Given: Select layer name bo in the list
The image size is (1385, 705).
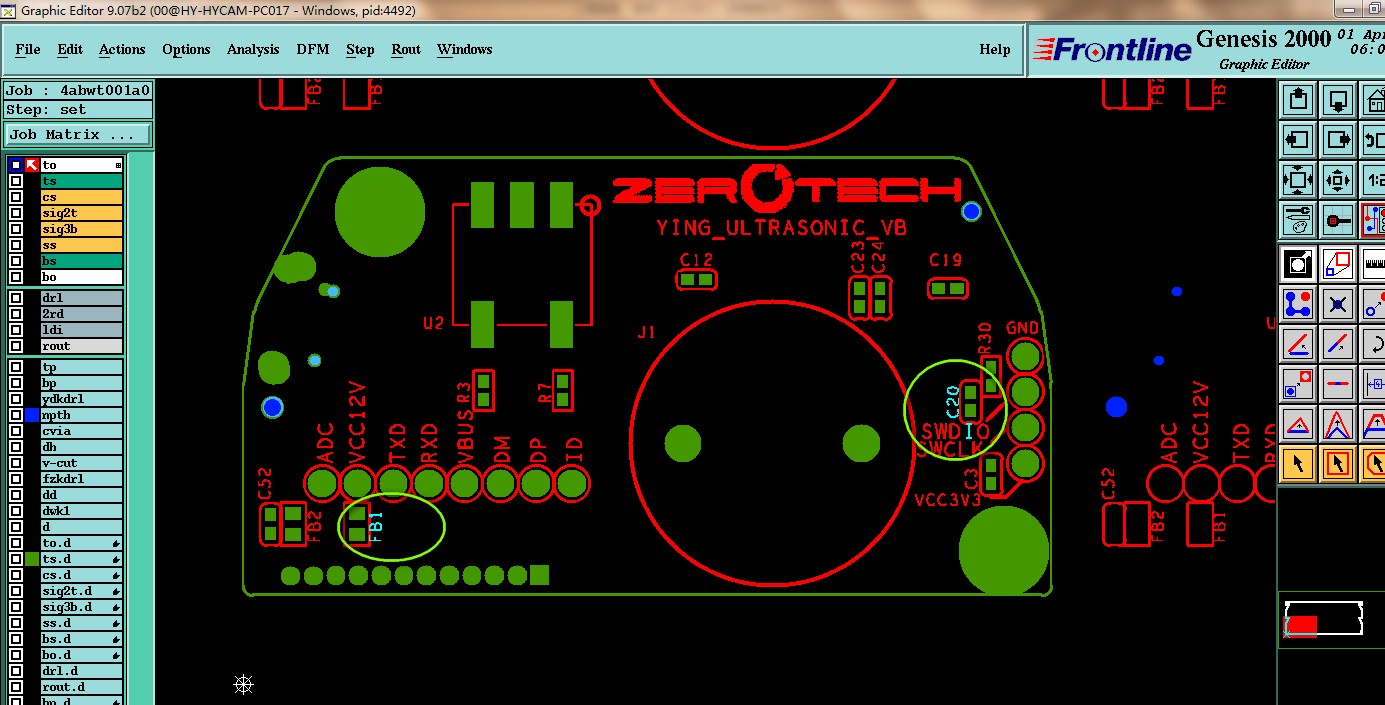Looking at the screenshot, I should coord(81,277).
